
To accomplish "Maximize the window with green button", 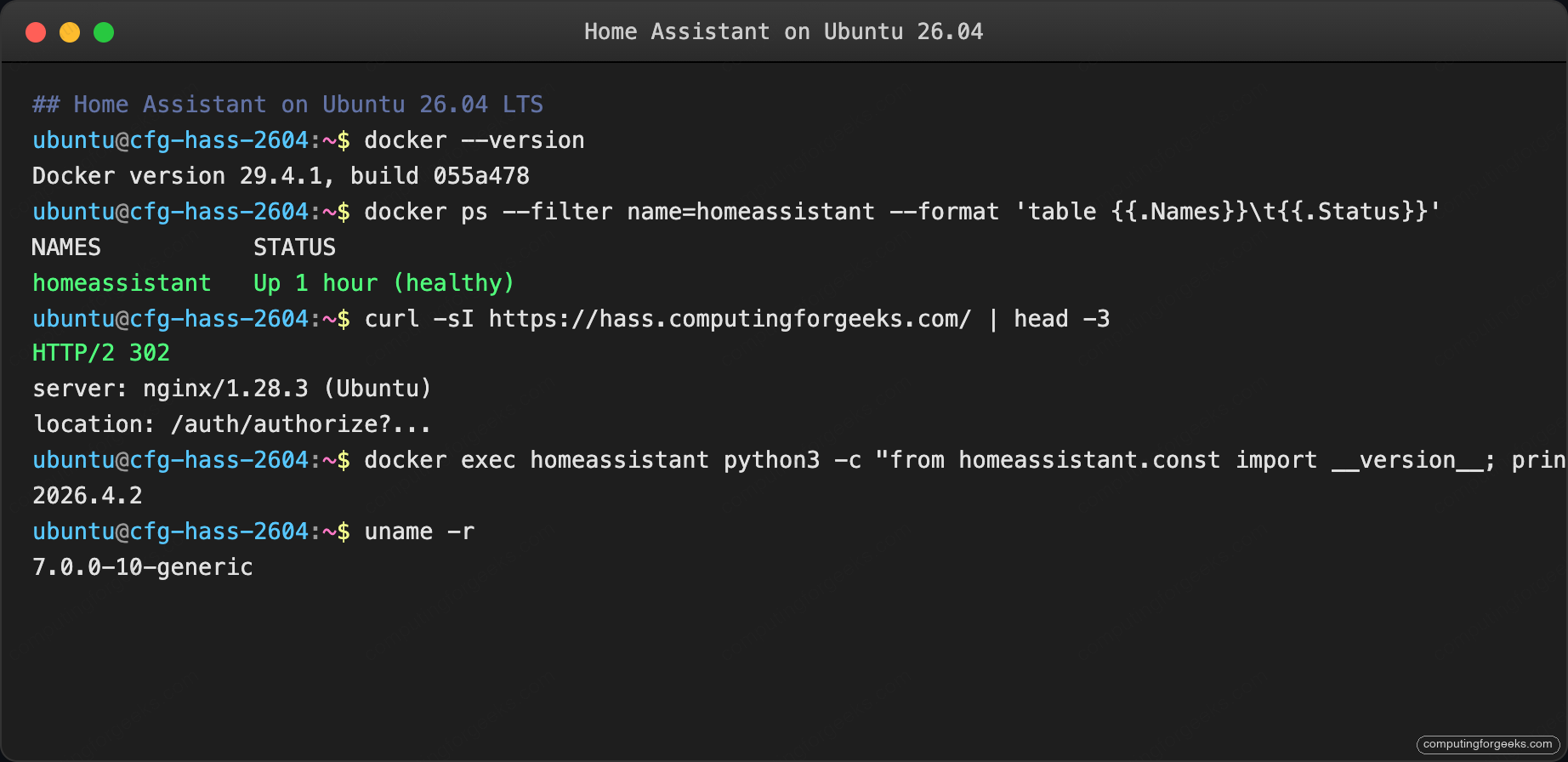I will pyautogui.click(x=104, y=32).
